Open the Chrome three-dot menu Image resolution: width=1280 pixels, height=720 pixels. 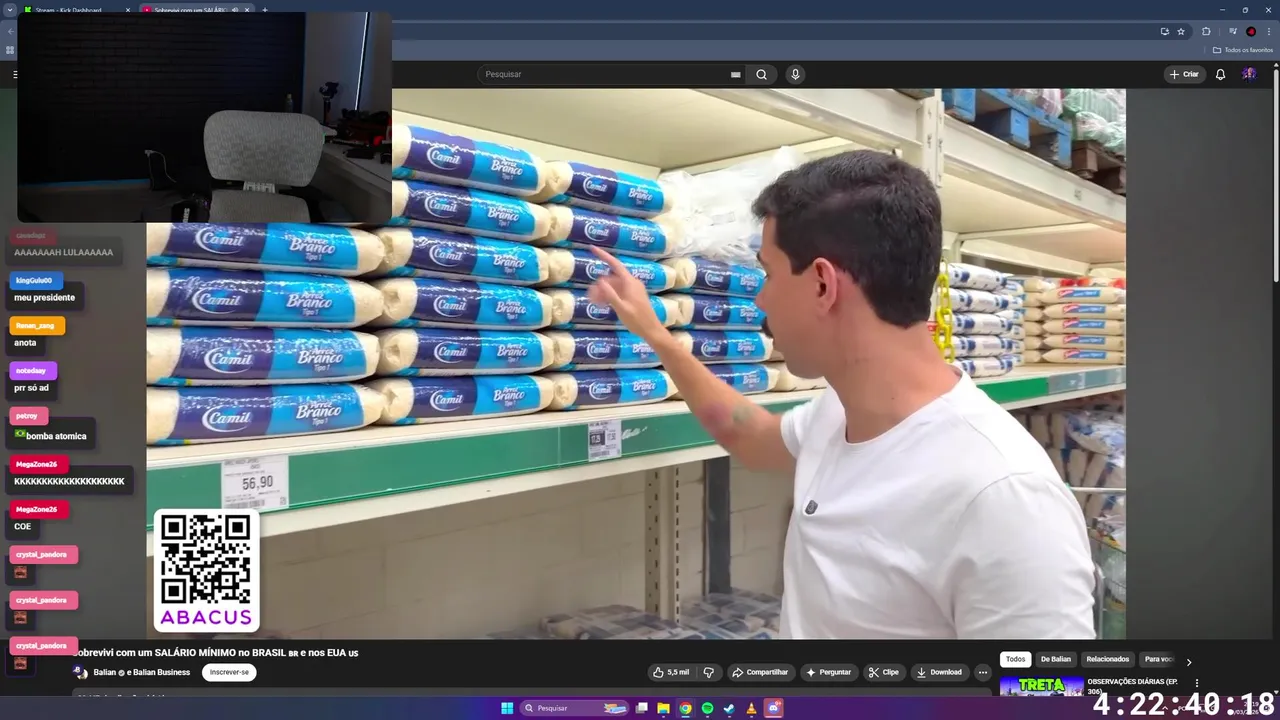click(x=1268, y=31)
